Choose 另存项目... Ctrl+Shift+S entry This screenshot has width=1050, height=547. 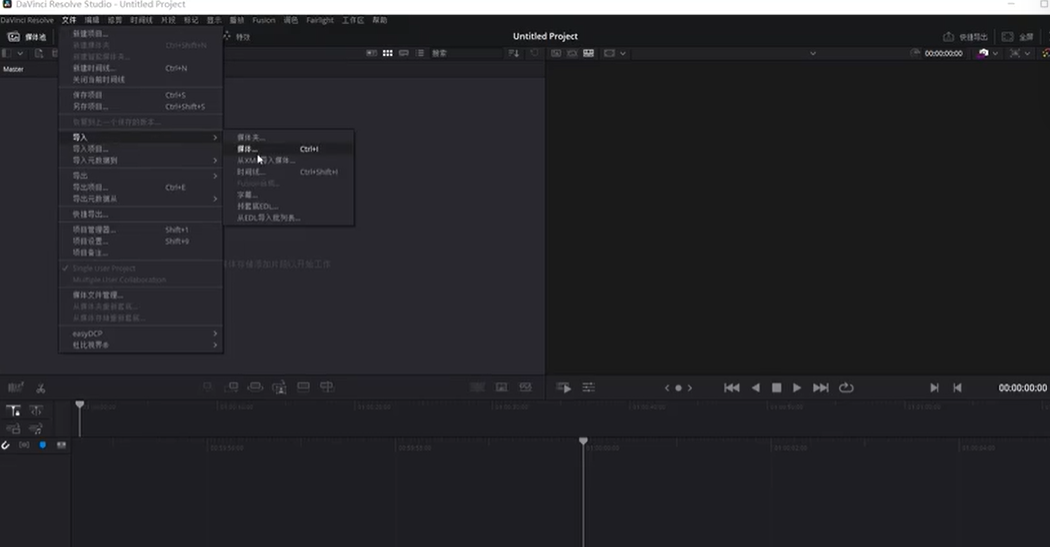(x=141, y=106)
